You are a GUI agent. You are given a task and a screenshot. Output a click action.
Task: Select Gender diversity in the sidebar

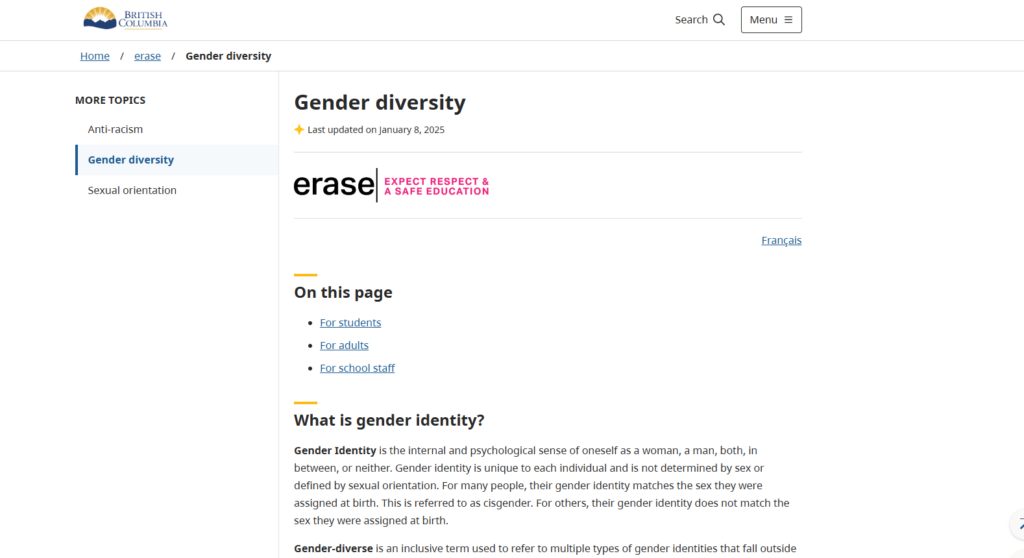tap(176, 160)
